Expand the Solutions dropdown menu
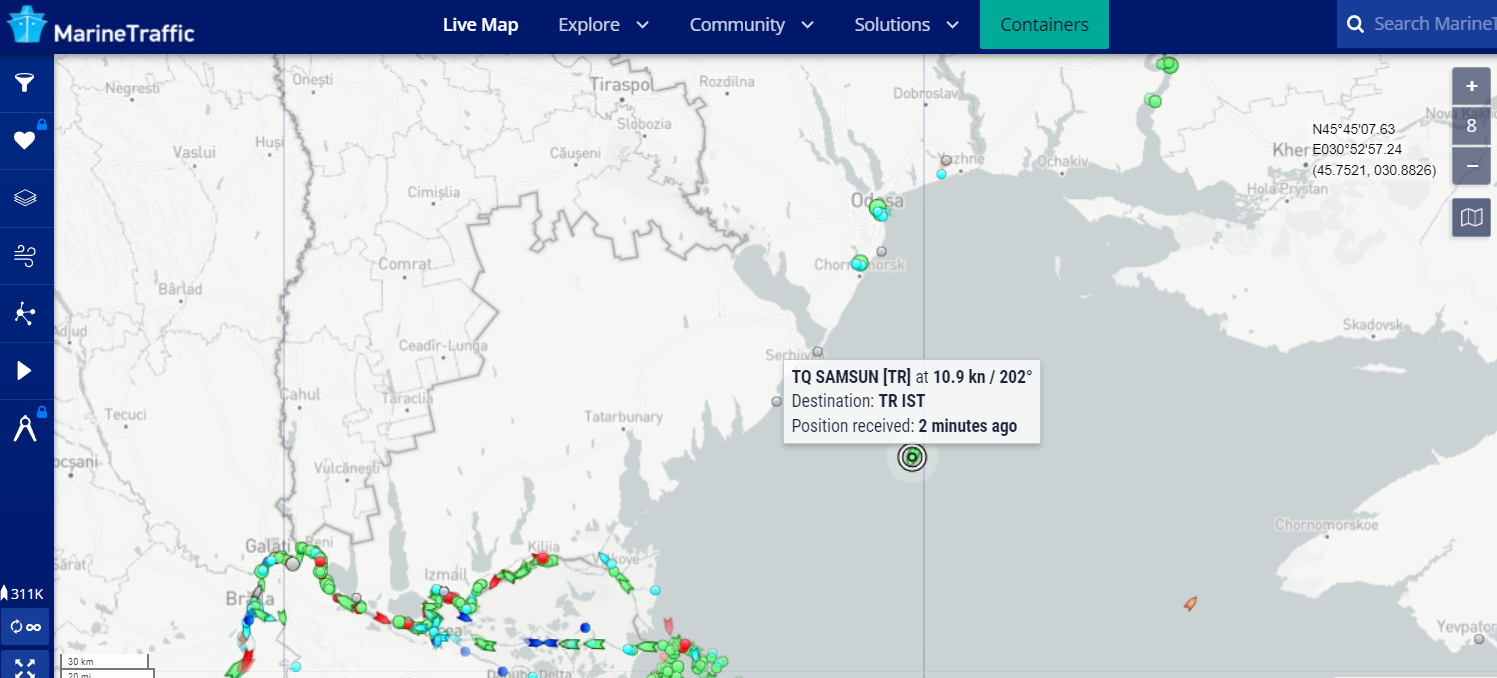Image resolution: width=1497 pixels, height=678 pixels. pos(906,25)
